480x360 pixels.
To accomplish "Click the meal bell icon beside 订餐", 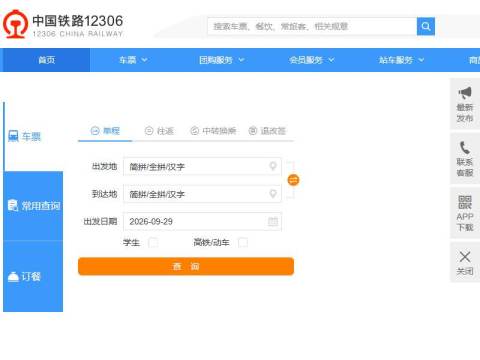I will tap(13, 277).
